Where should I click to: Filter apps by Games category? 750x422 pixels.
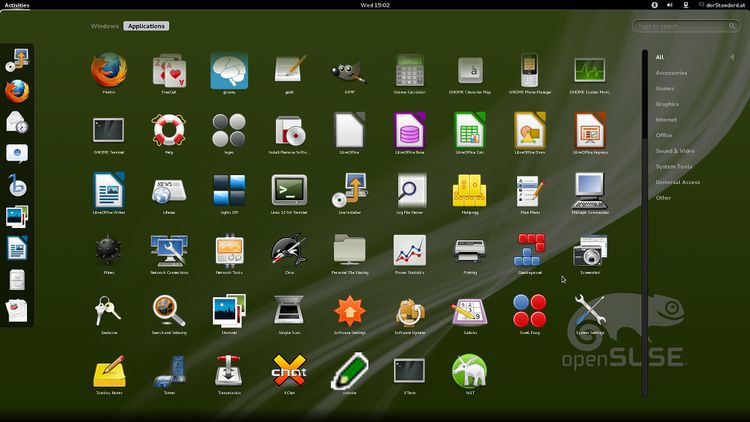click(x=665, y=88)
